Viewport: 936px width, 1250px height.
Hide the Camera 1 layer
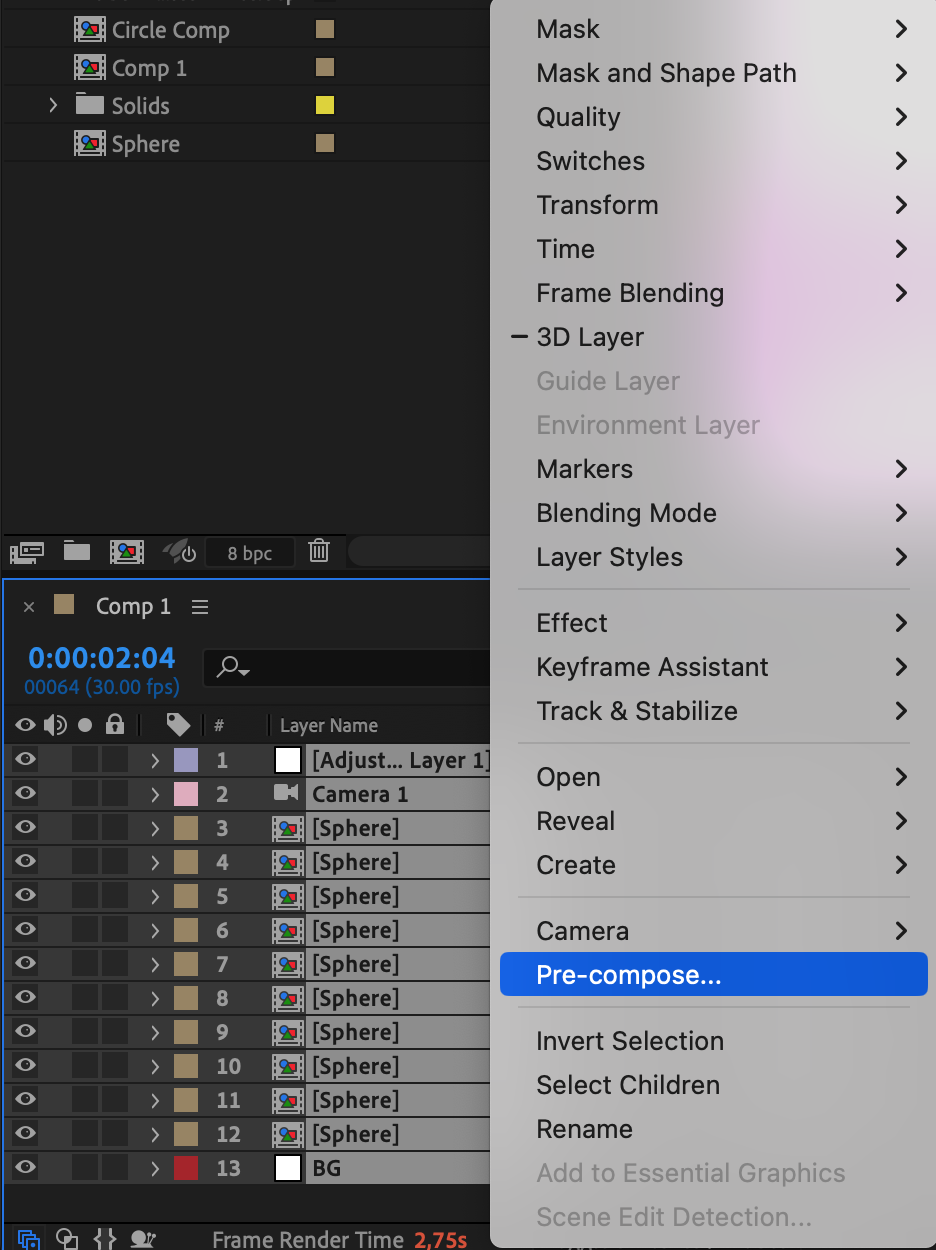(25, 794)
